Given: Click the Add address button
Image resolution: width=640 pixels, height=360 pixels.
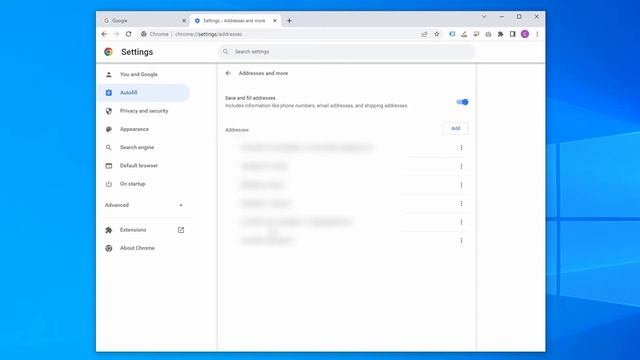Looking at the screenshot, I should pos(456,129).
